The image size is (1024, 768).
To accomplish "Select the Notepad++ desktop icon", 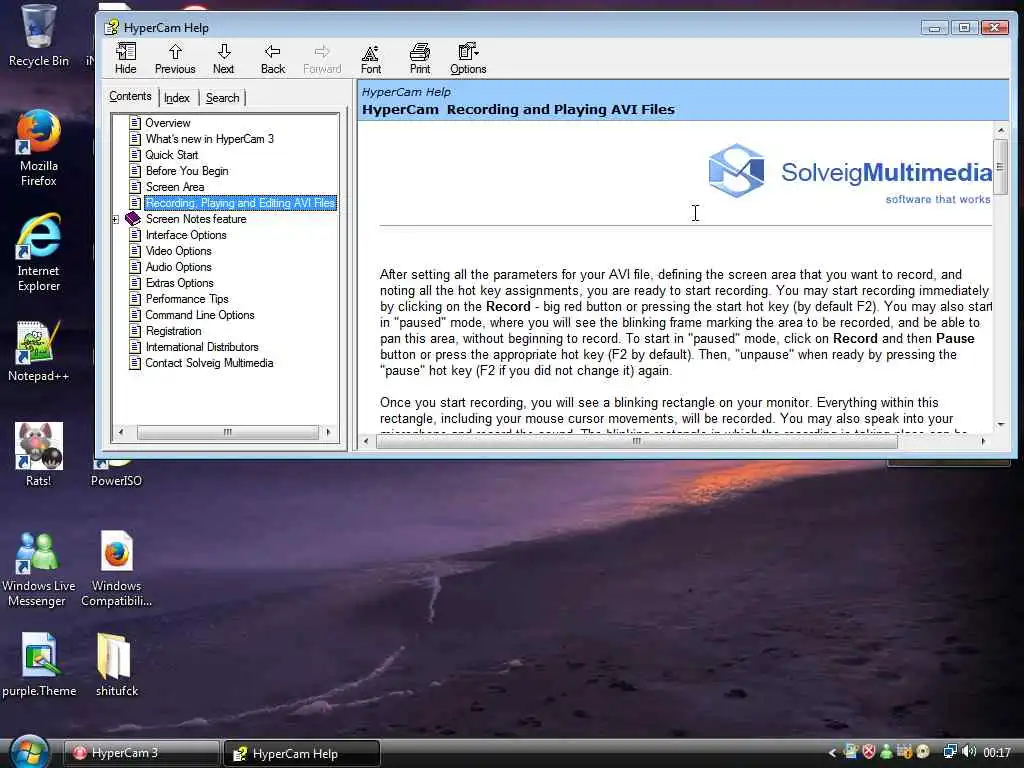I will [38, 351].
